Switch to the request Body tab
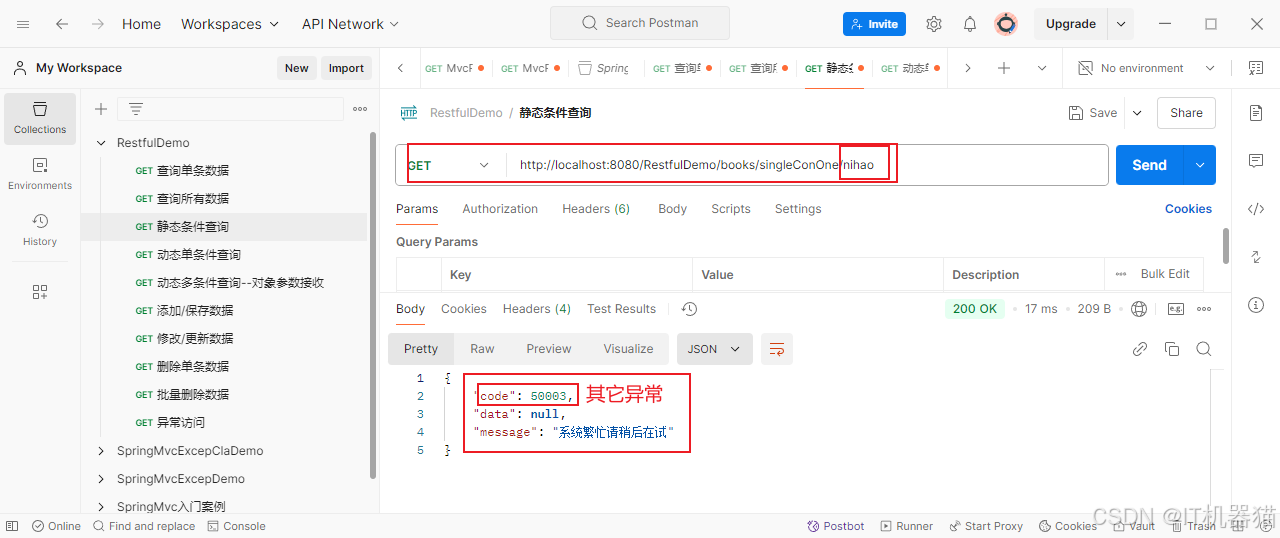Image resolution: width=1280 pixels, height=538 pixels. pyautogui.click(x=672, y=209)
